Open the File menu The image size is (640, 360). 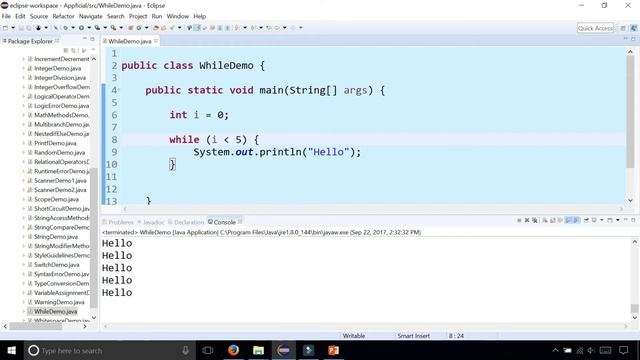click(x=6, y=16)
